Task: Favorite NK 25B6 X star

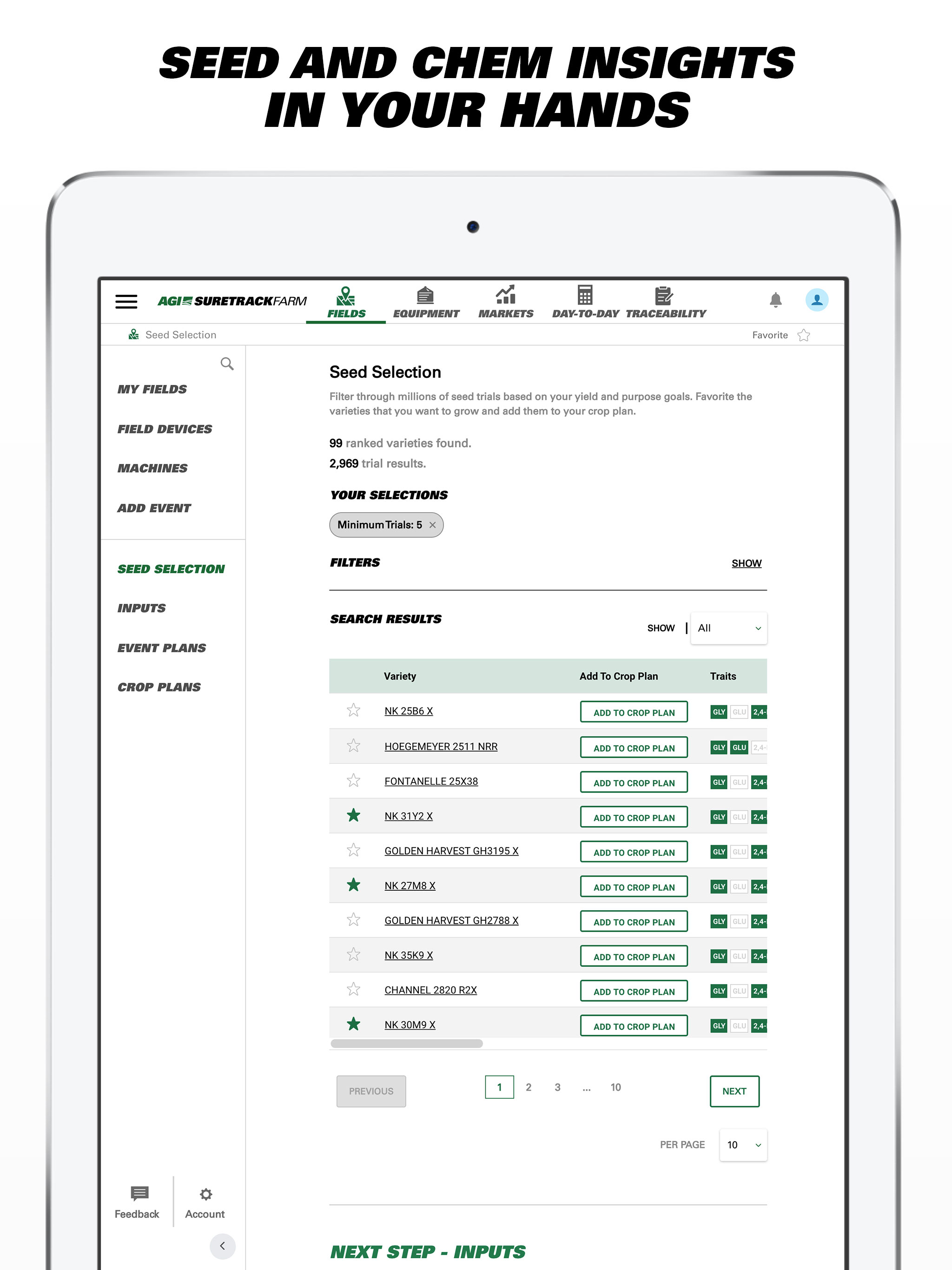Action: point(353,710)
